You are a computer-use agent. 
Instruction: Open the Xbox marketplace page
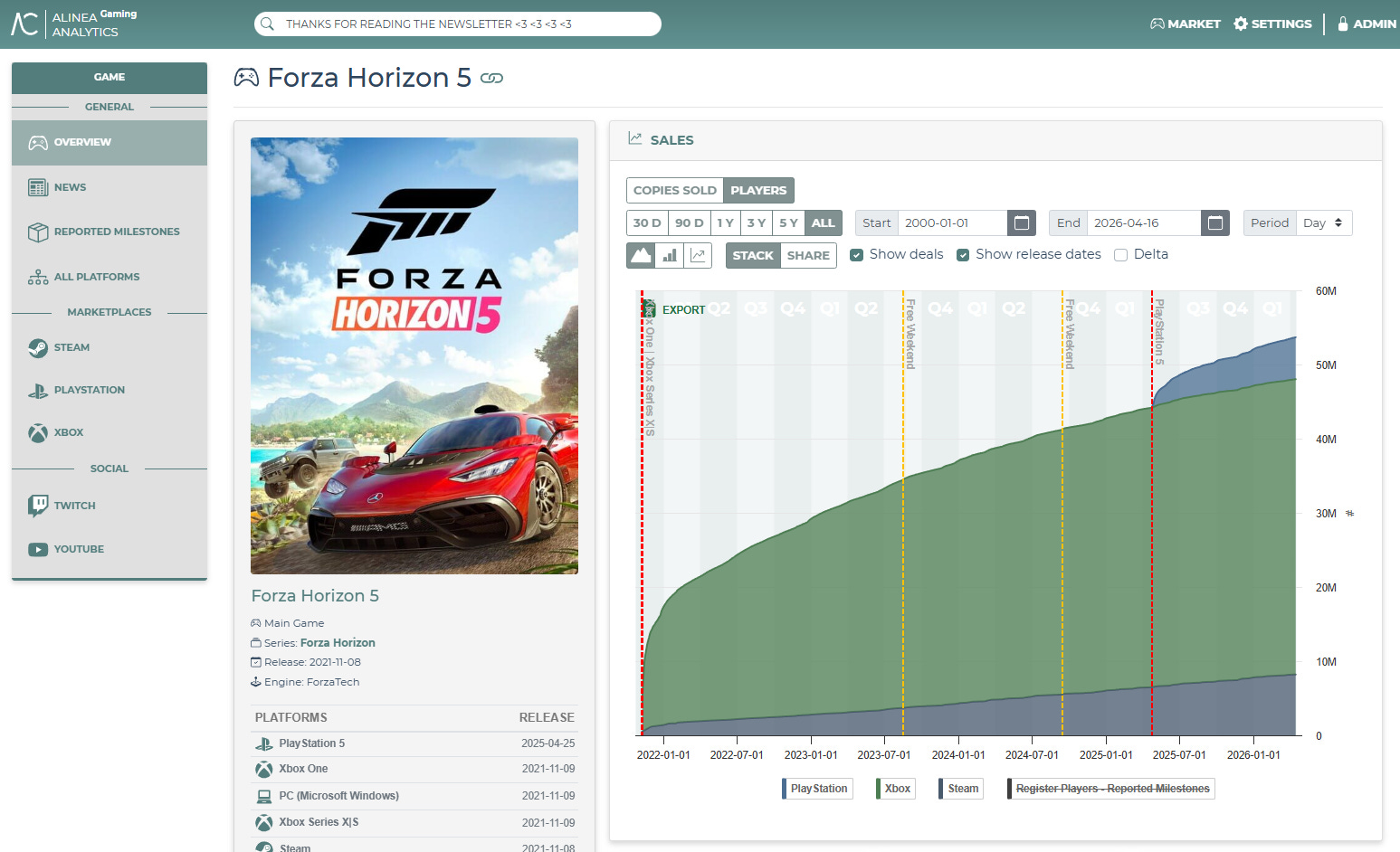tap(110, 432)
